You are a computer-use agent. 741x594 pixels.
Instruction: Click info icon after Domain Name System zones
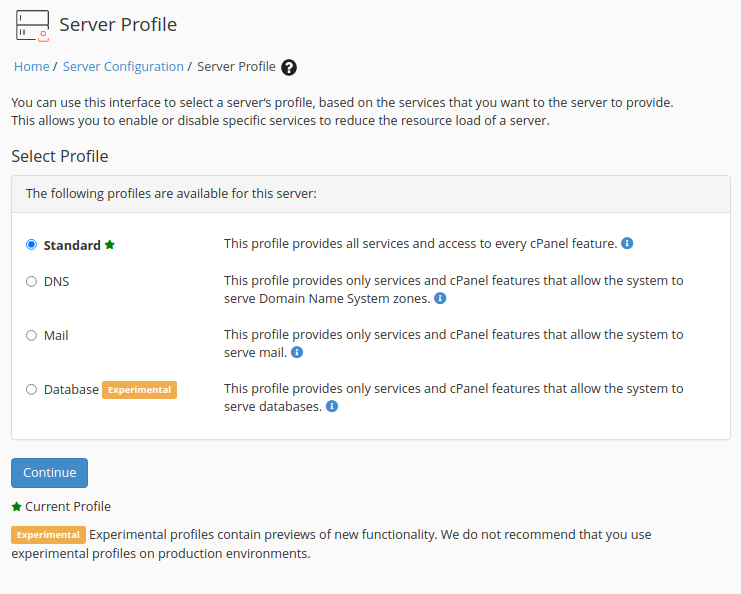pyautogui.click(x=440, y=298)
